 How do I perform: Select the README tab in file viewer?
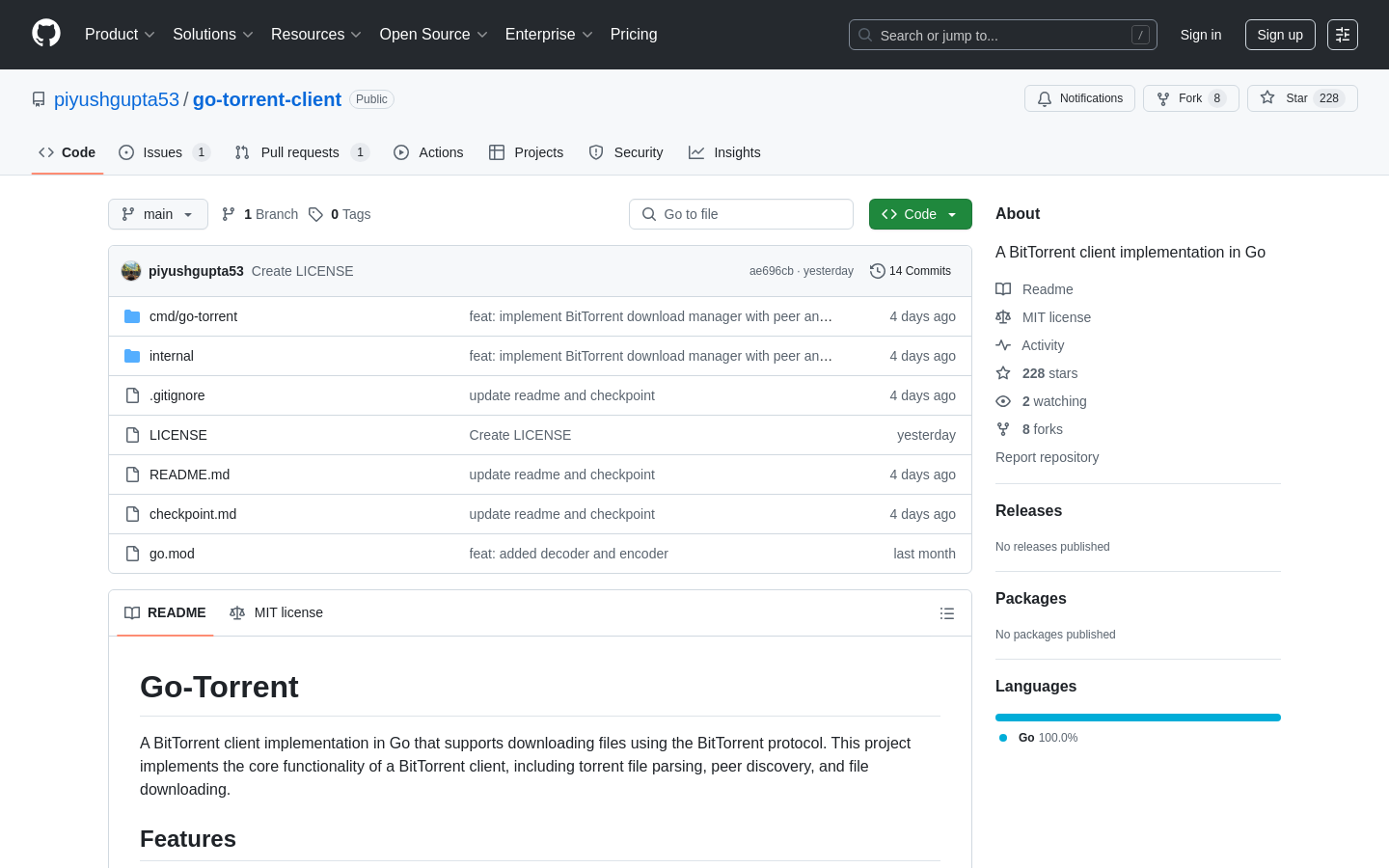click(165, 612)
